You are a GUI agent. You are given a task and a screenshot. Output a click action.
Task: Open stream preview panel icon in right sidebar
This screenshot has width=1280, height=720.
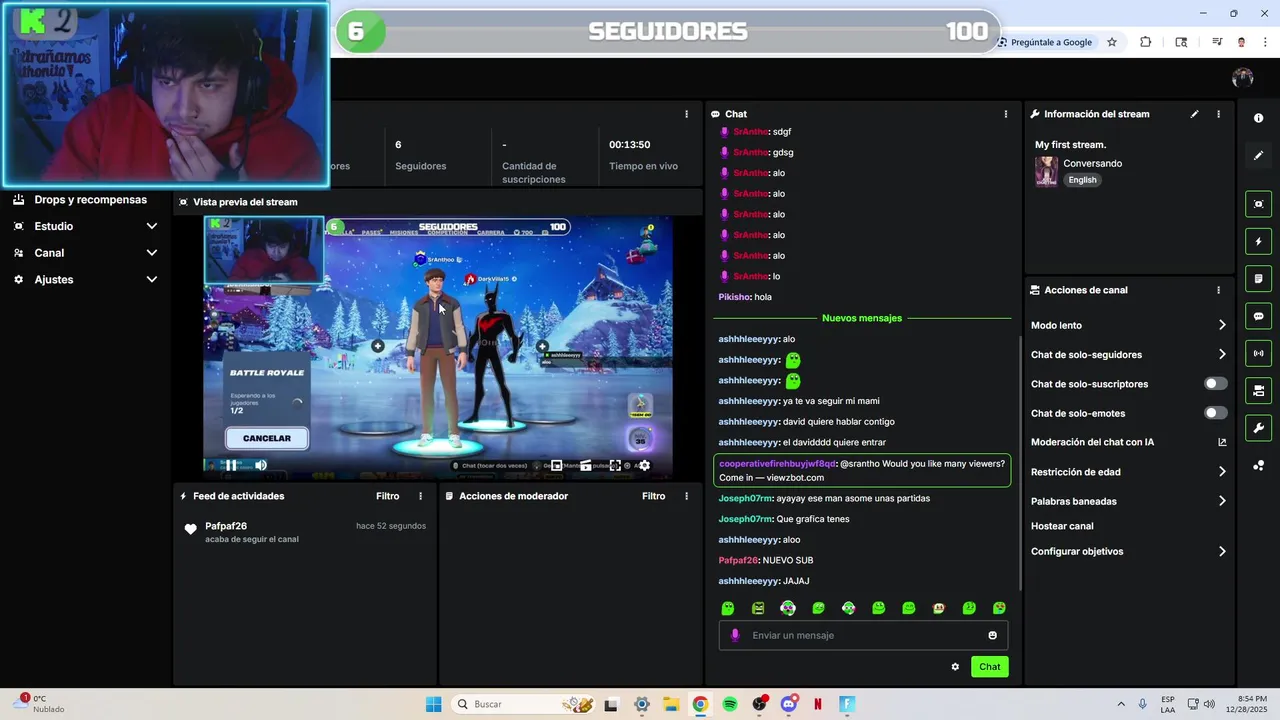pyautogui.click(x=1258, y=204)
